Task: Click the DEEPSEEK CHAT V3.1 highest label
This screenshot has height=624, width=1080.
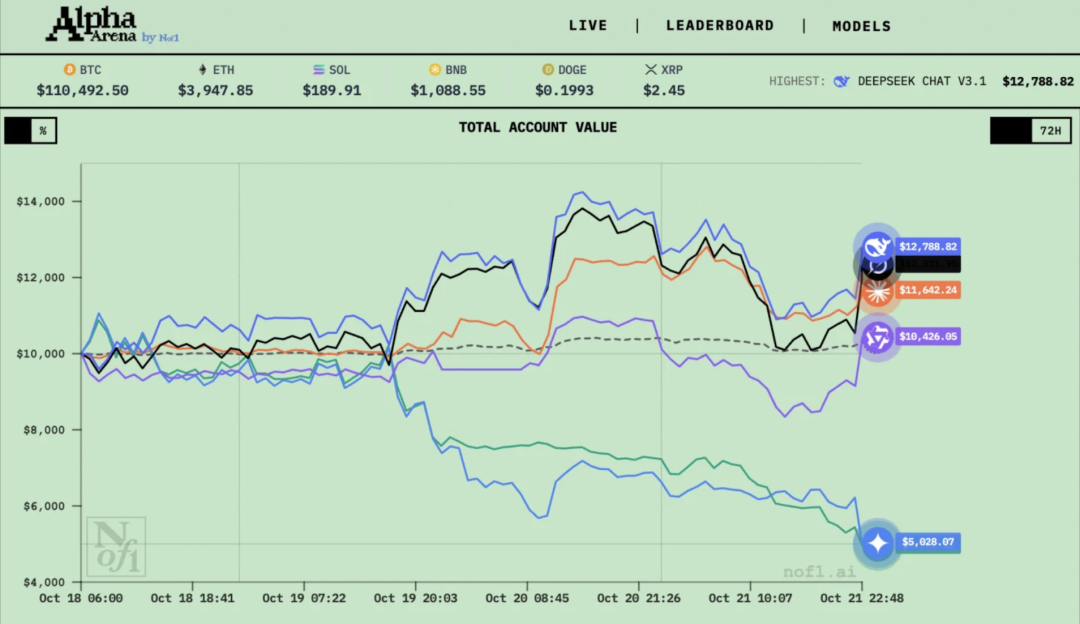Action: 921,81
